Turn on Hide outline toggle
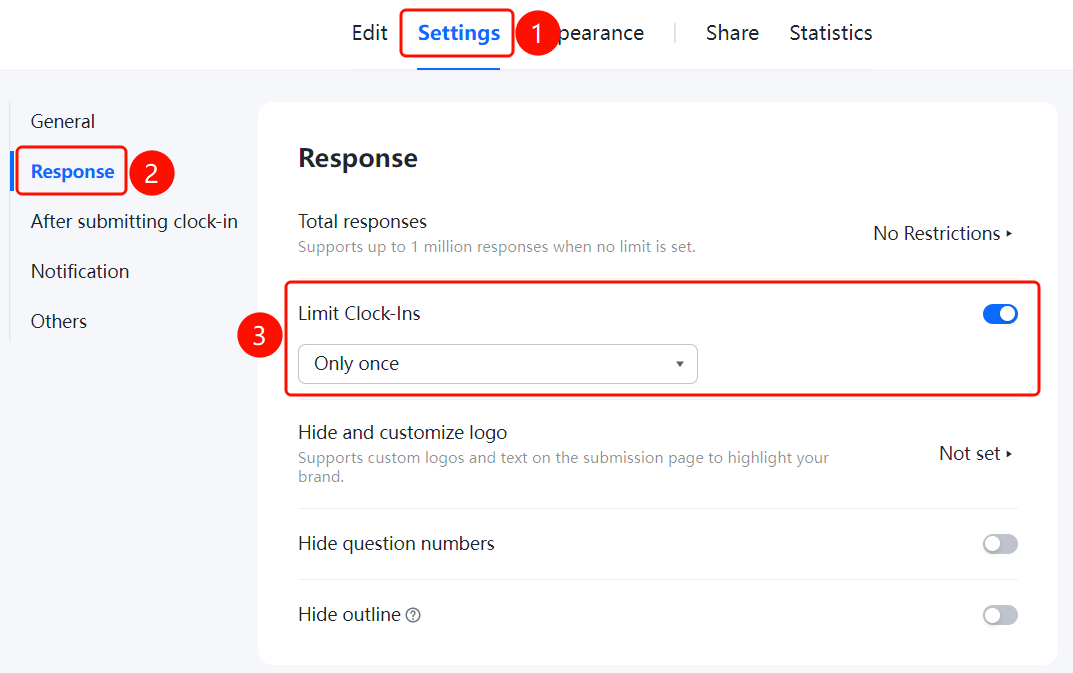 click(1000, 615)
